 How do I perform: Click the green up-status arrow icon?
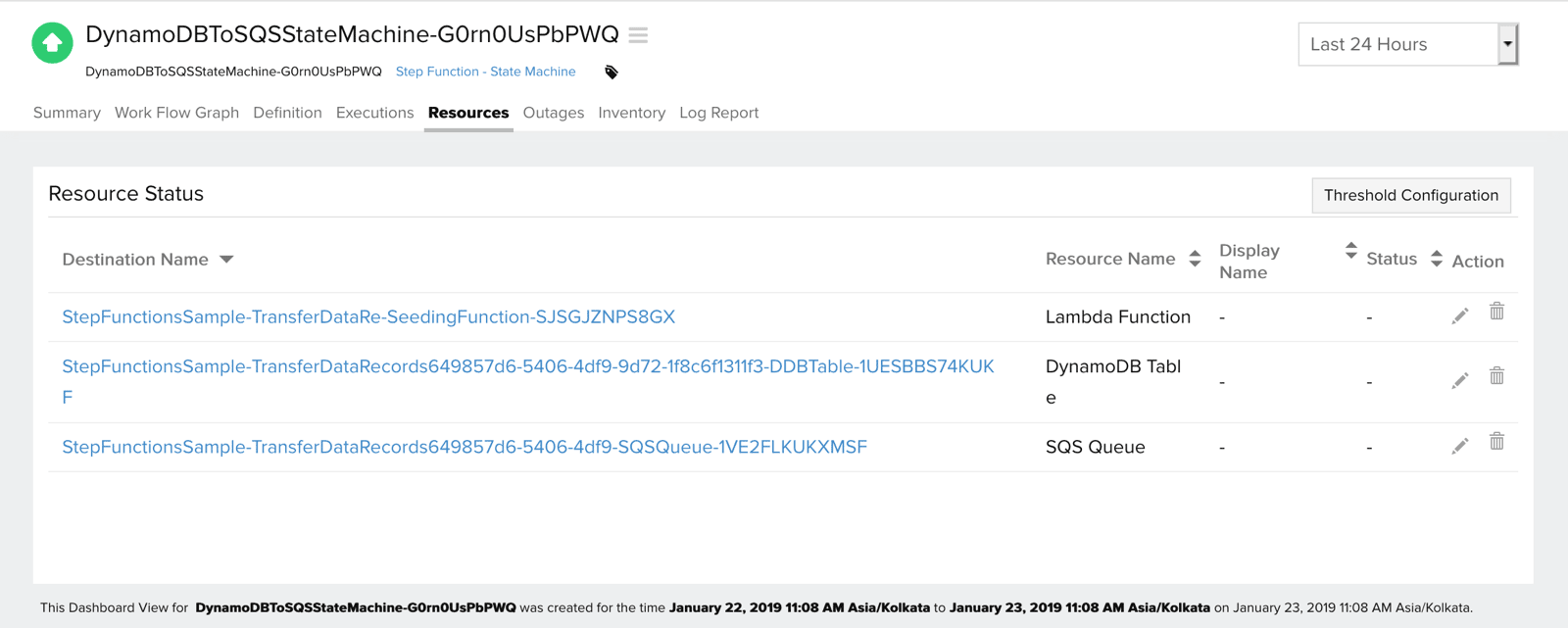tap(52, 43)
